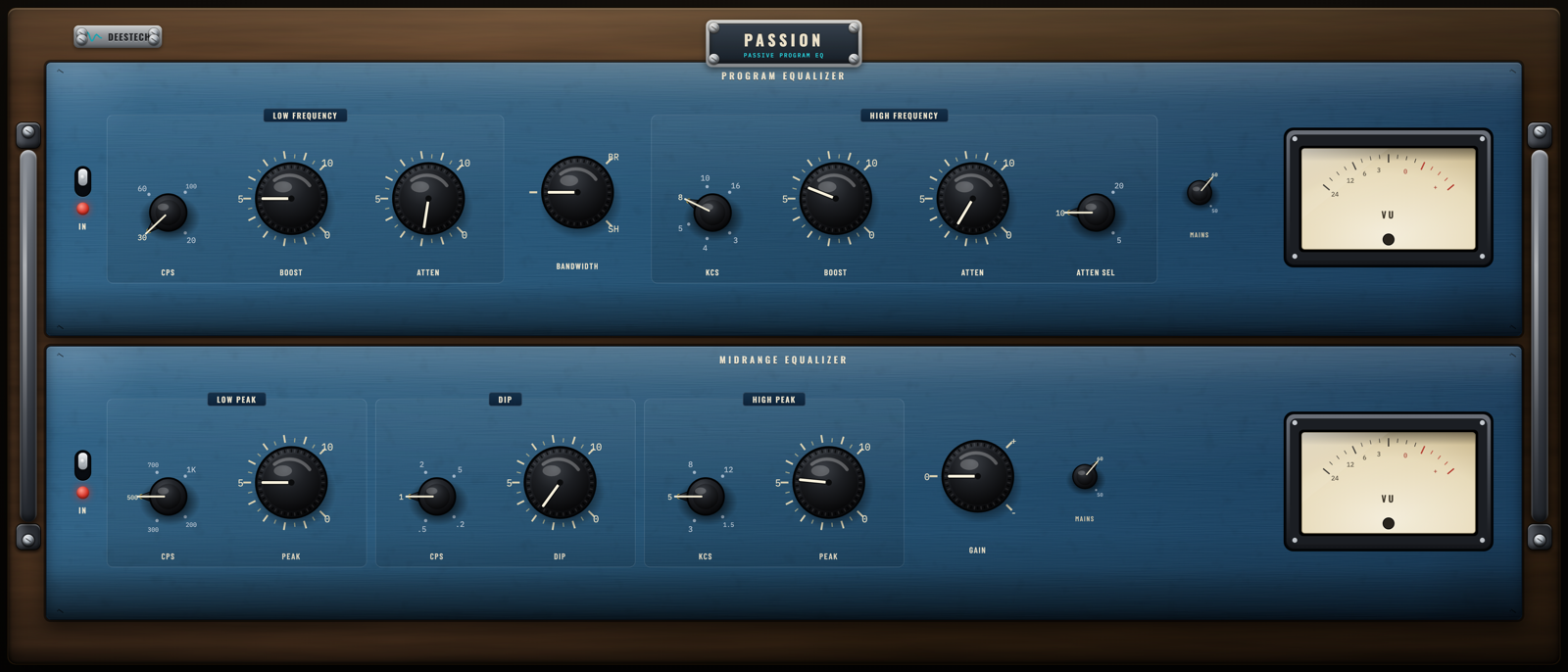The width and height of the screenshot is (1568, 672).
Task: Select the Low Peak CPS selector knob
Action: [x=168, y=497]
